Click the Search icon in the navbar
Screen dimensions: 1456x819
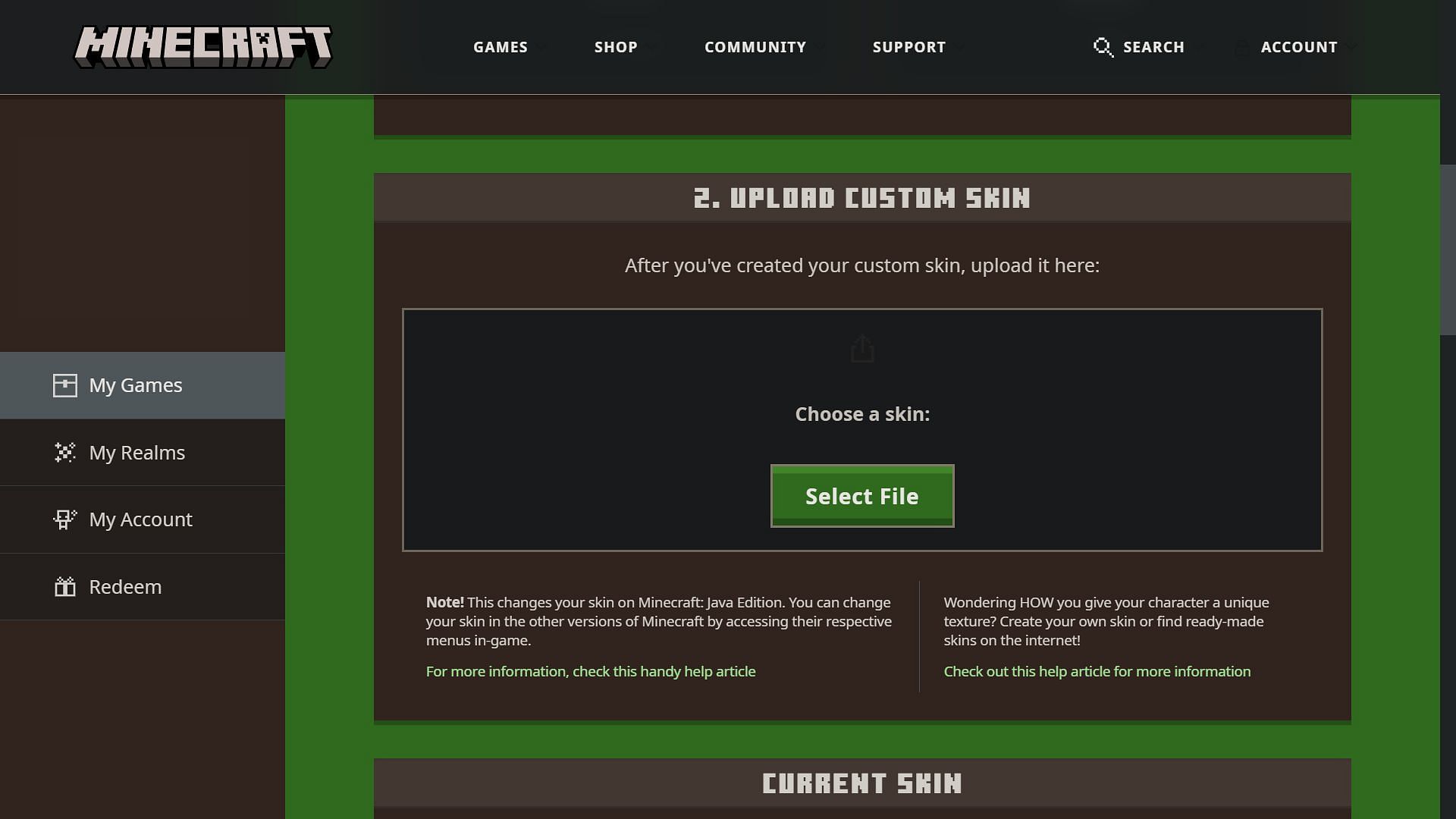pos(1102,47)
